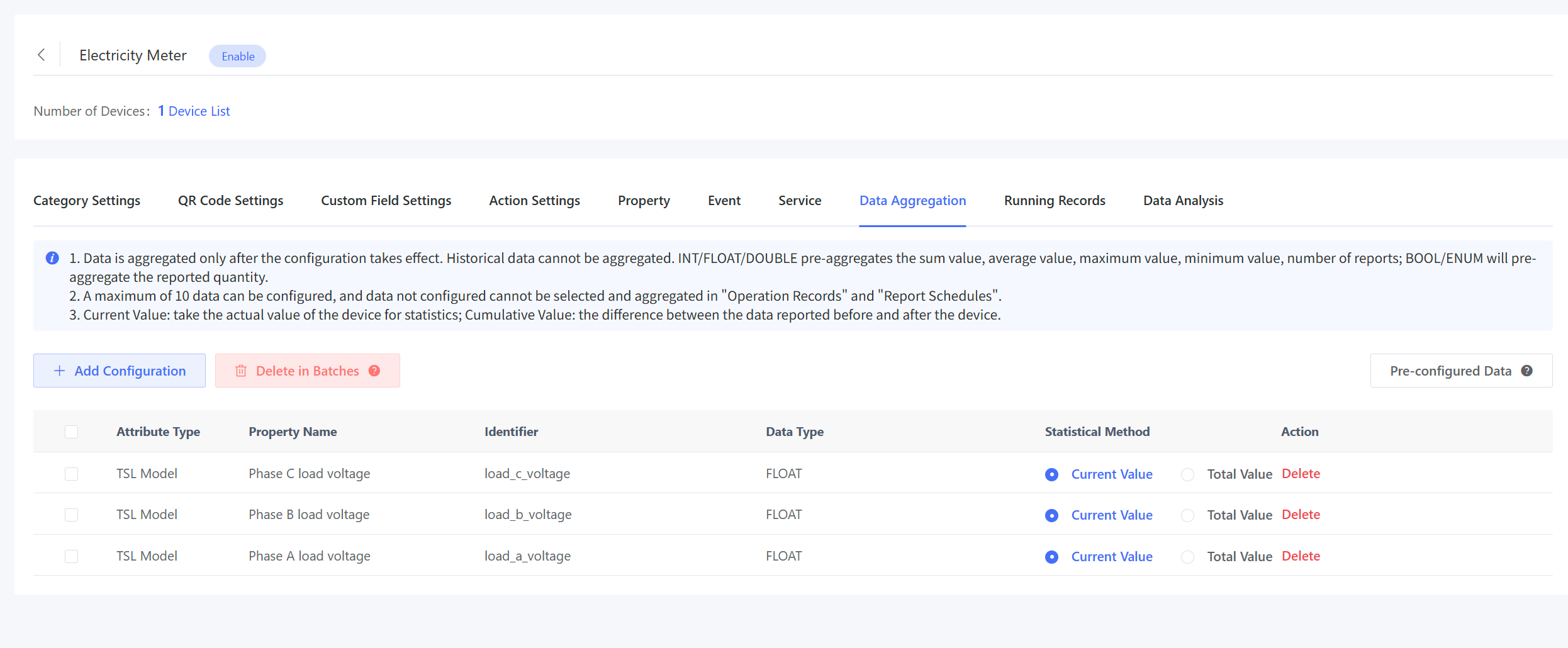Viewport: 1568px width, 648px height.
Task: Click the trash icon in Delete in Batches
Action: click(241, 371)
